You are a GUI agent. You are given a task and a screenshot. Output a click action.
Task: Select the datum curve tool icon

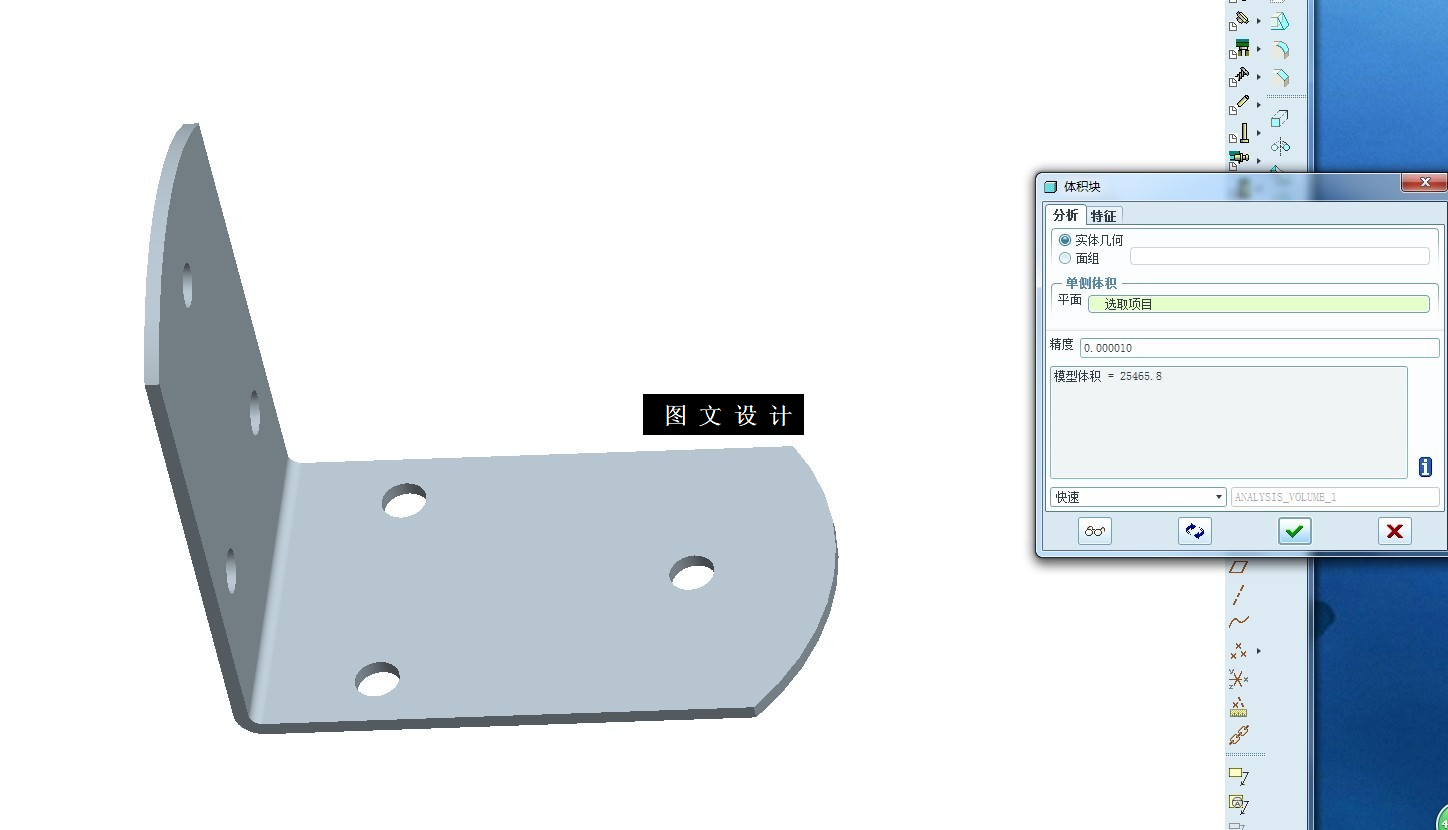(1239, 622)
